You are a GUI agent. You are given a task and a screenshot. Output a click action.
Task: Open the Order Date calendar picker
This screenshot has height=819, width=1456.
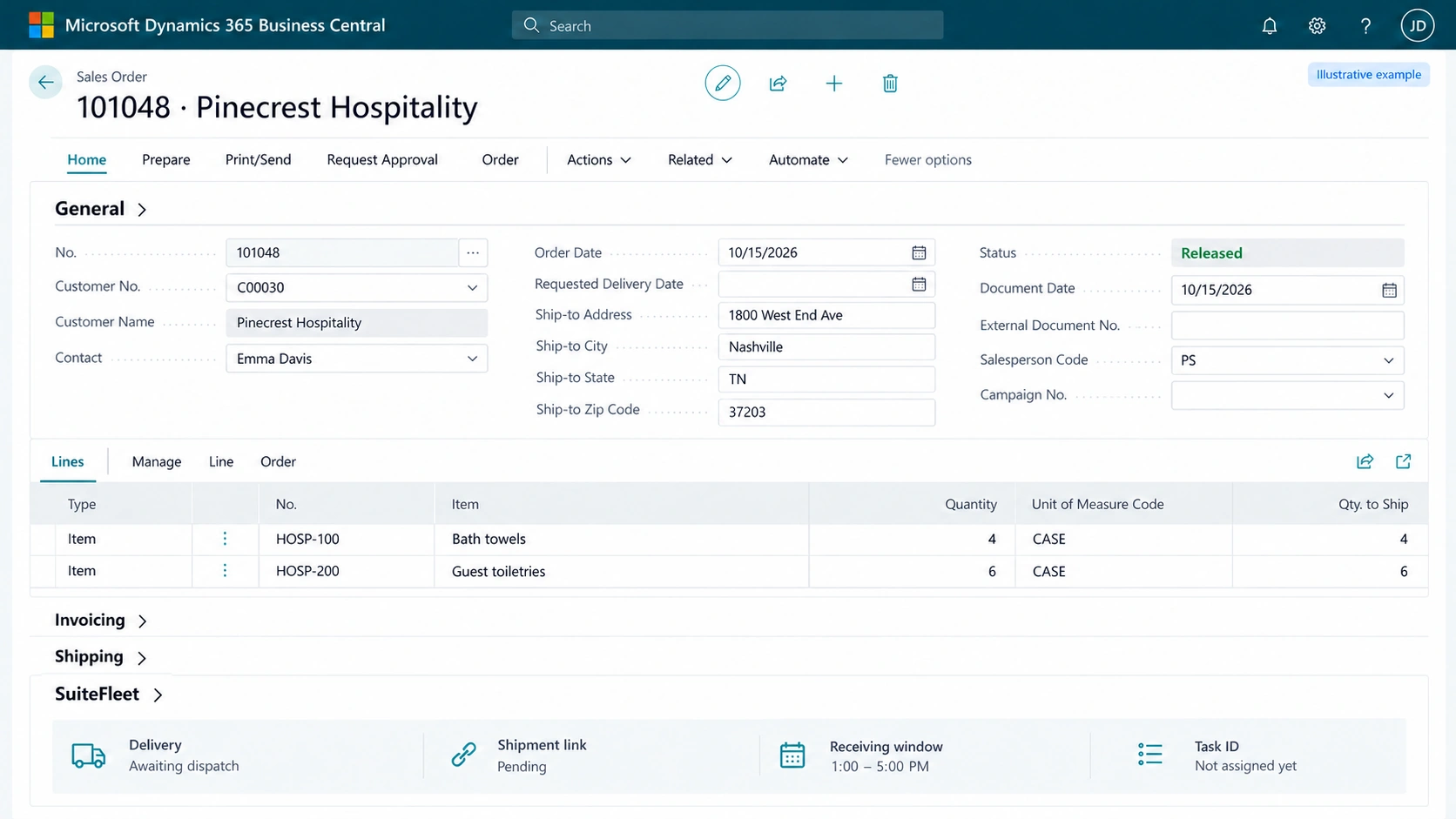(919, 252)
